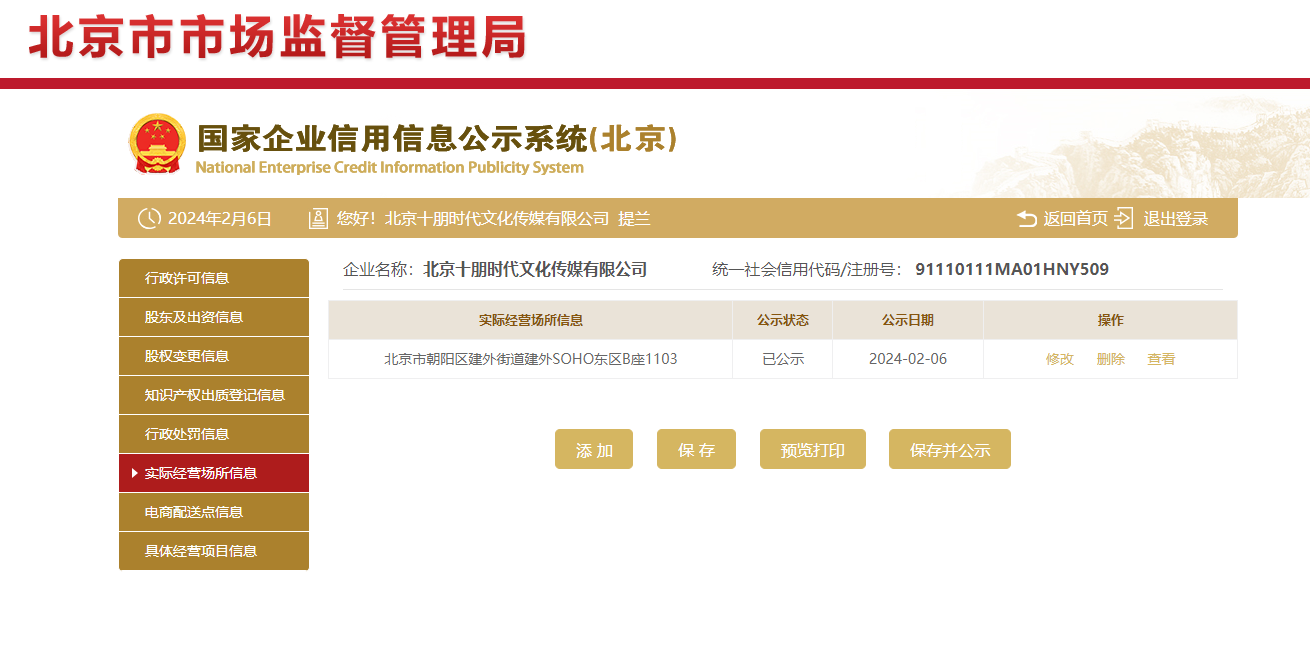
Task: Go back via 返回首页 link
Action: (x=1076, y=219)
